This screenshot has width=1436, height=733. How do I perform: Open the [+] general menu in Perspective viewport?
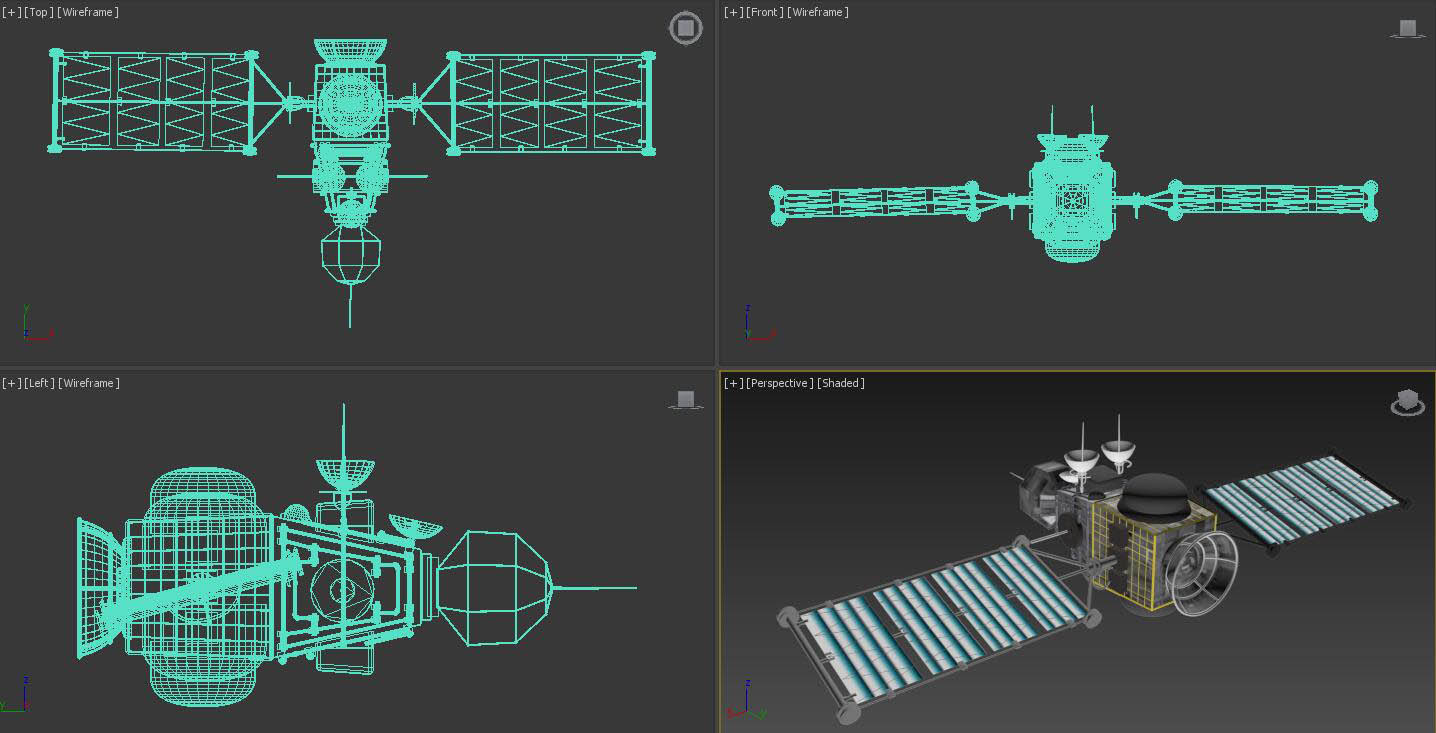pos(733,383)
